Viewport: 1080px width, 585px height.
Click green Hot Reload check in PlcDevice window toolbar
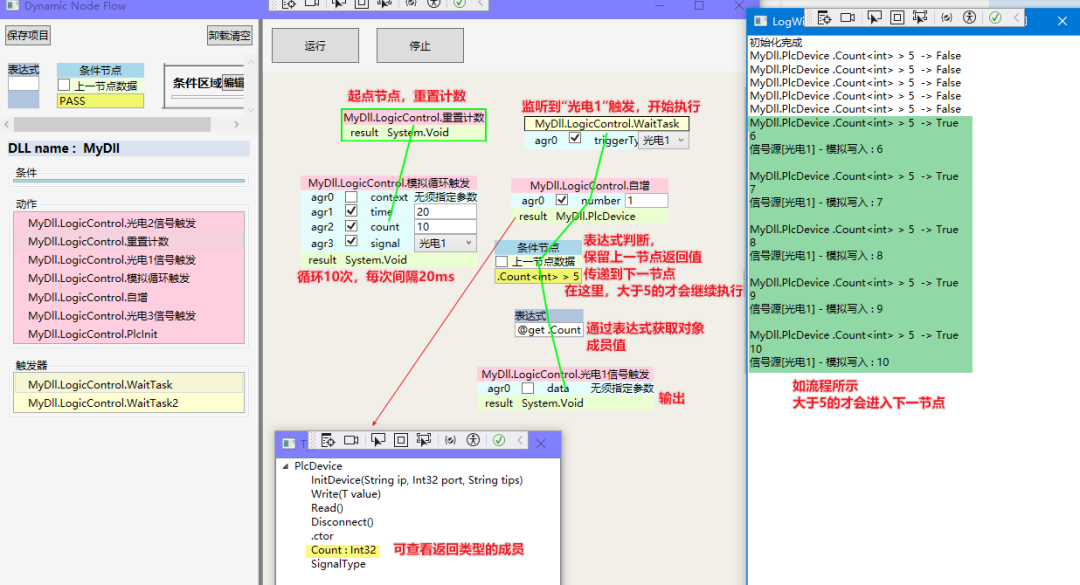tap(499, 440)
